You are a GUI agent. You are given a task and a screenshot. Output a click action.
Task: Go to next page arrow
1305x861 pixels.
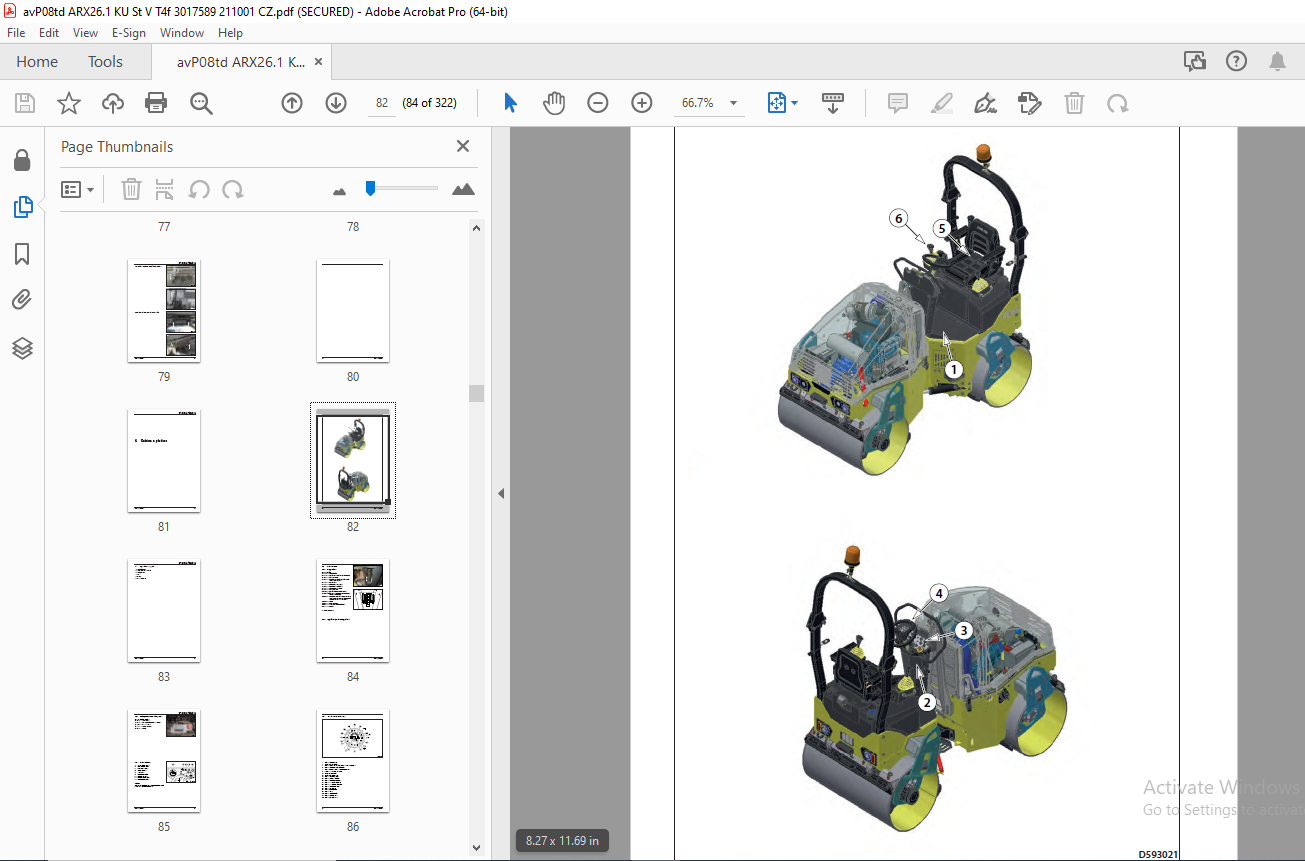[336, 103]
